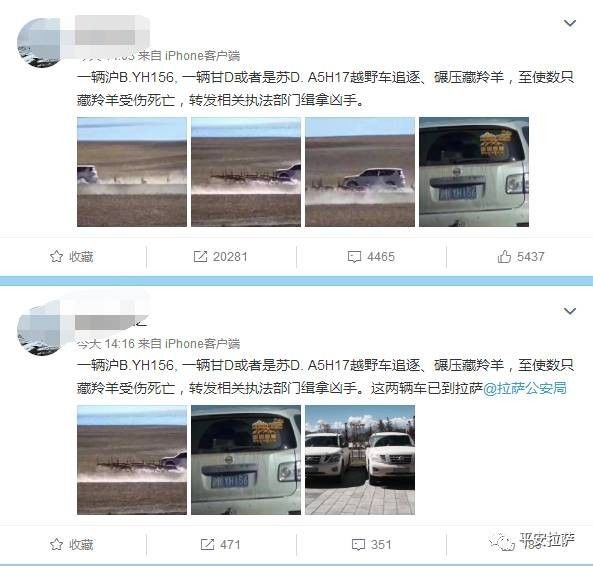
Task: Click the star favorite icon on second post
Action: click(56, 544)
